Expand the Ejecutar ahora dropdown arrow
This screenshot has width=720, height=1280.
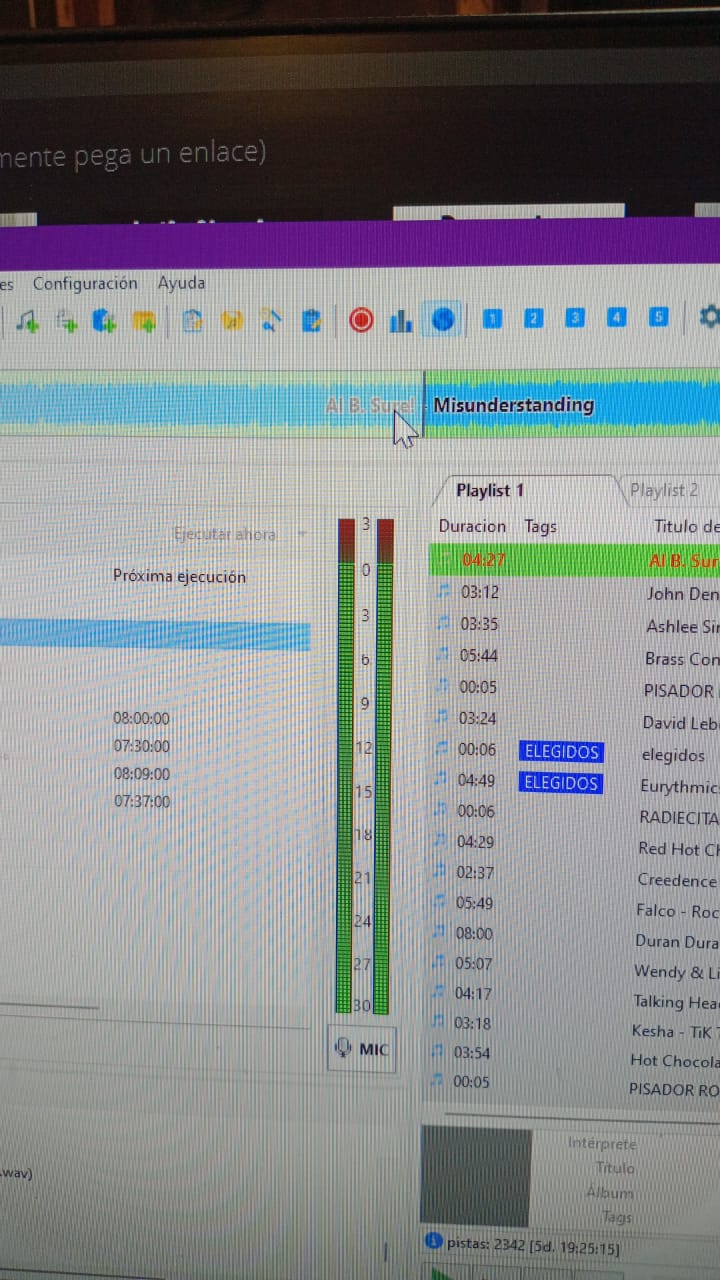[x=302, y=535]
